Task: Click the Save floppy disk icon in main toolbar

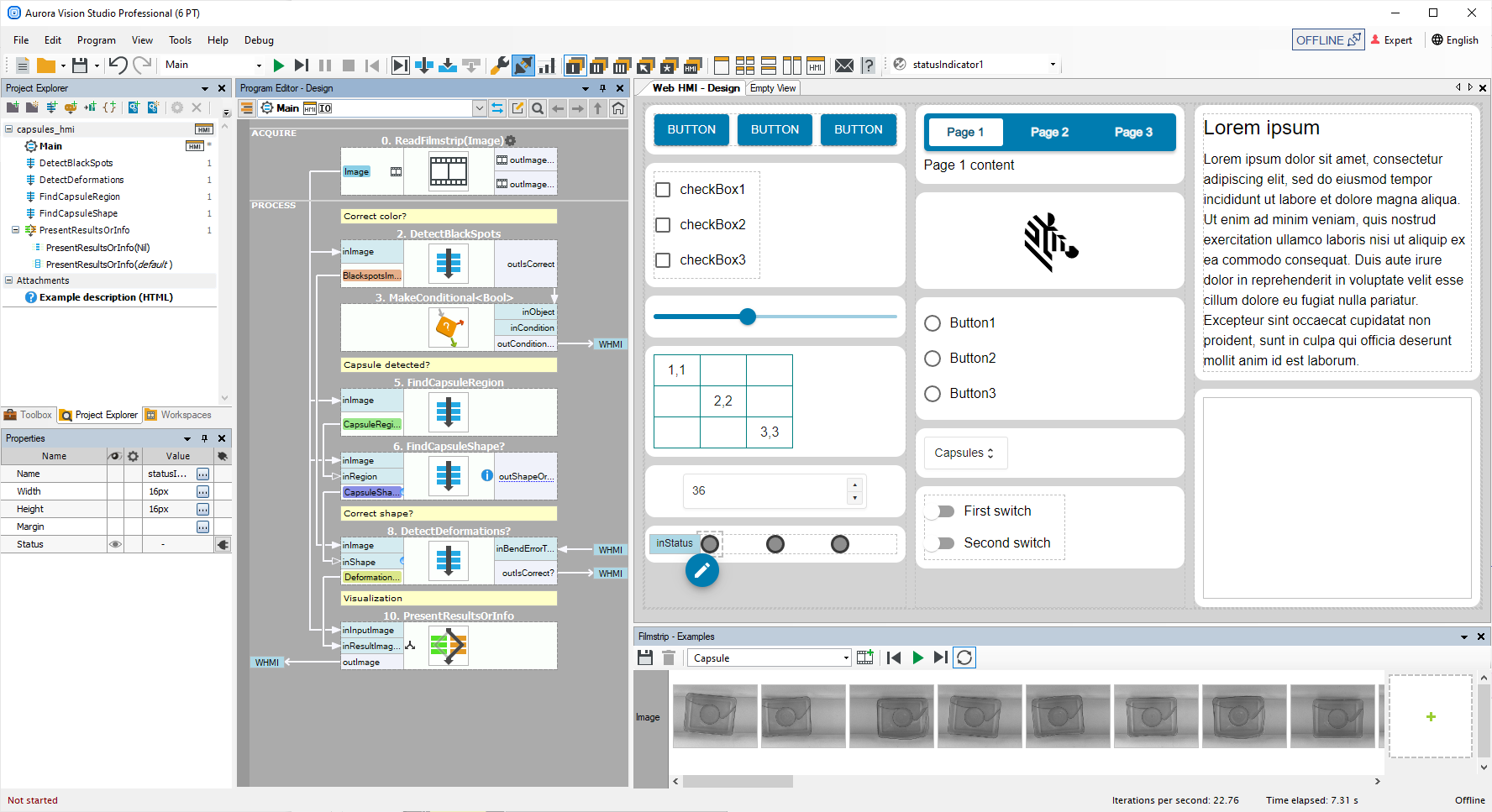Action: point(80,65)
